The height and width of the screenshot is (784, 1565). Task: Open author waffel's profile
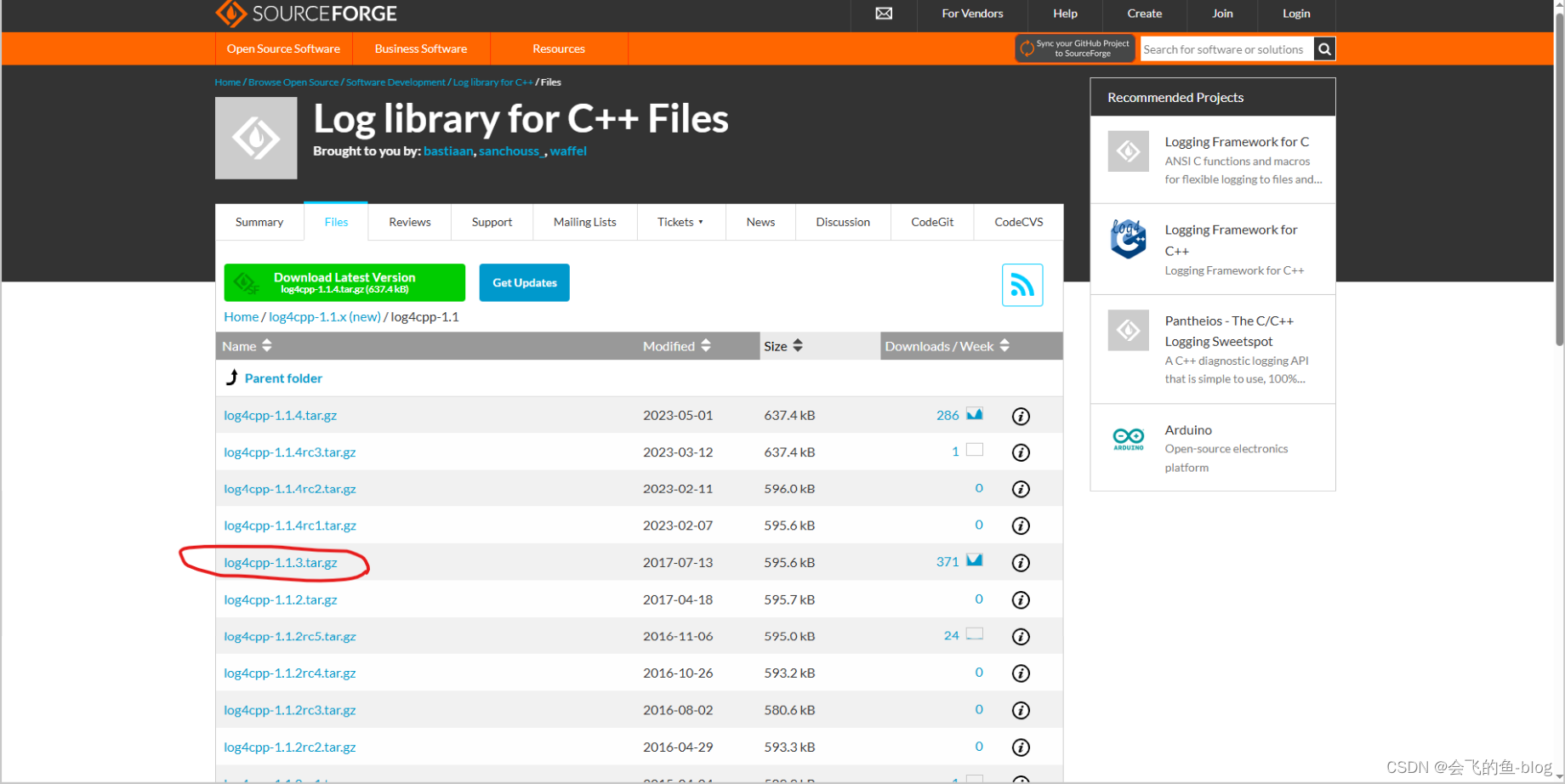568,151
